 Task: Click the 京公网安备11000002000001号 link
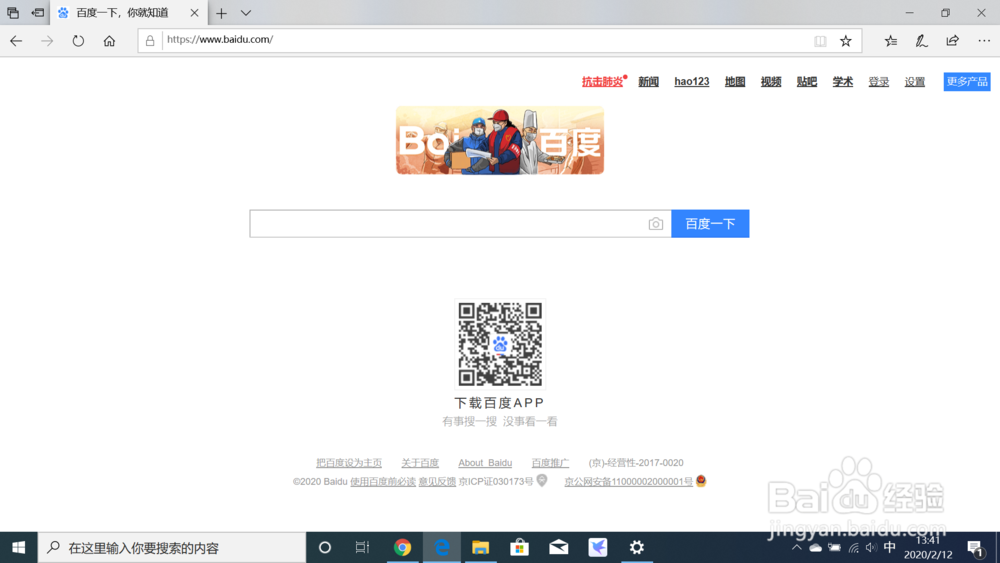(628, 481)
